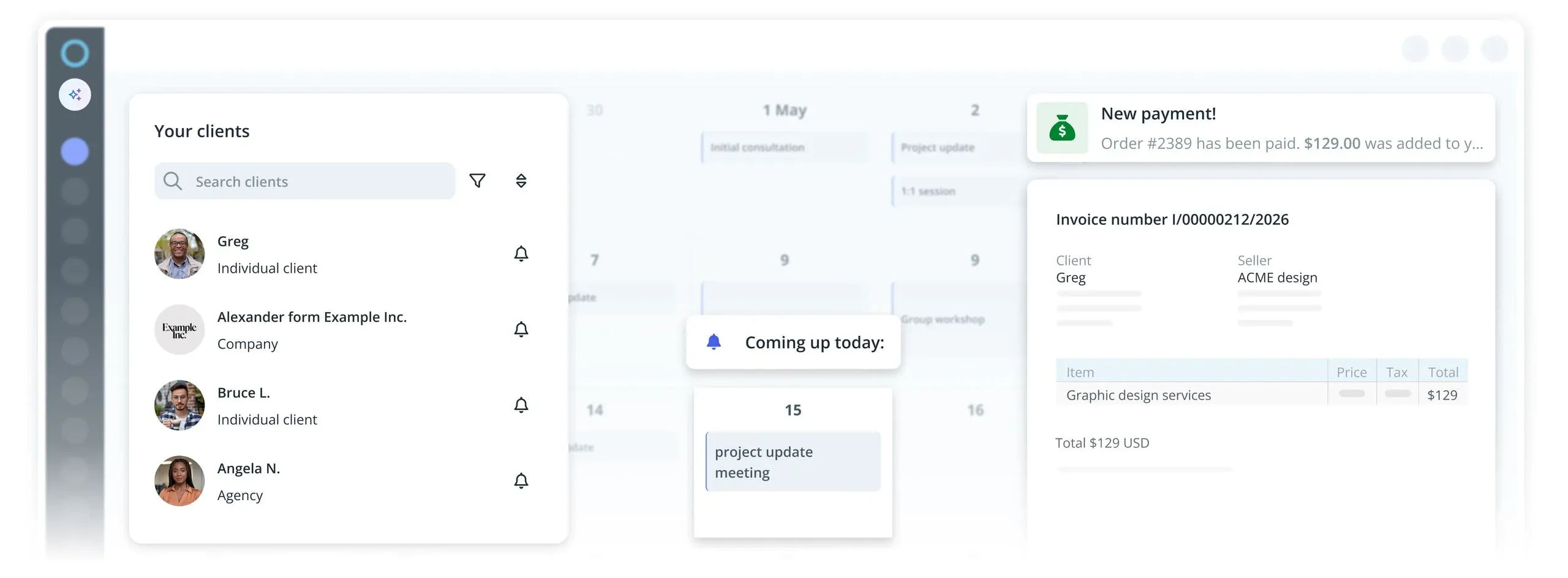The height and width of the screenshot is (578, 1568).
Task: Toggle notification bell for Bruce L.
Action: [521, 405]
